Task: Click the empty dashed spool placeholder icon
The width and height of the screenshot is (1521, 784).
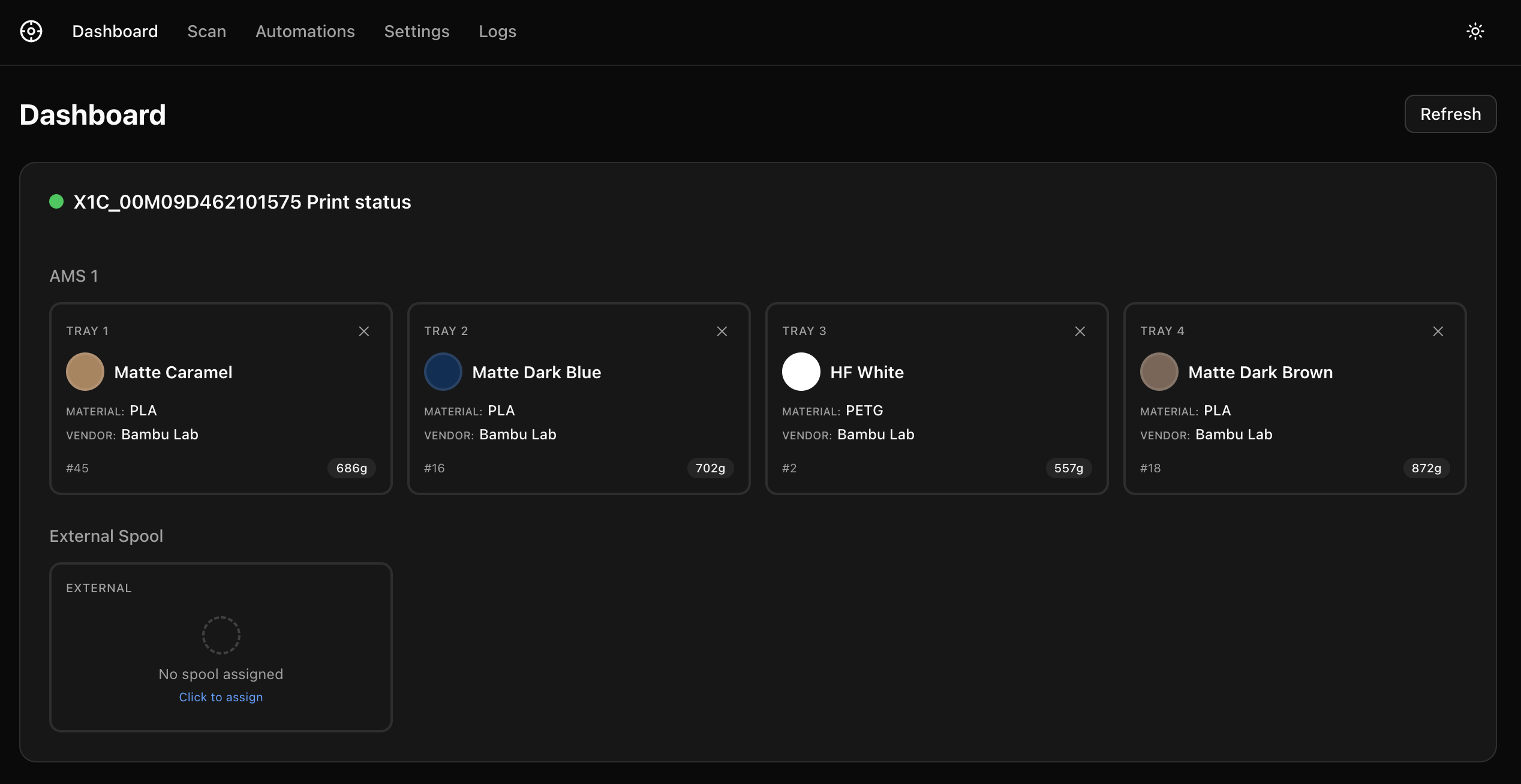Action: (221, 635)
